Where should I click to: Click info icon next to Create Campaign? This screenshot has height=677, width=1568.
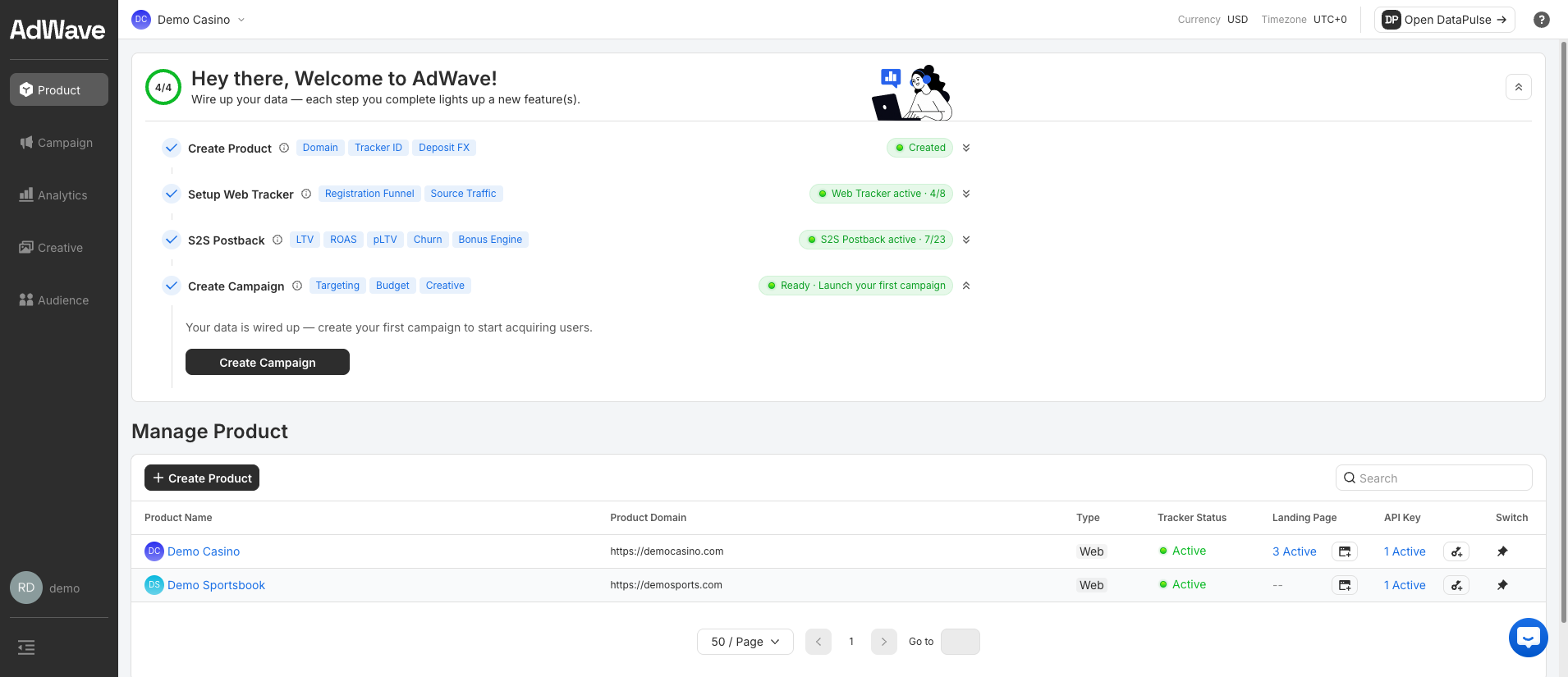(297, 286)
